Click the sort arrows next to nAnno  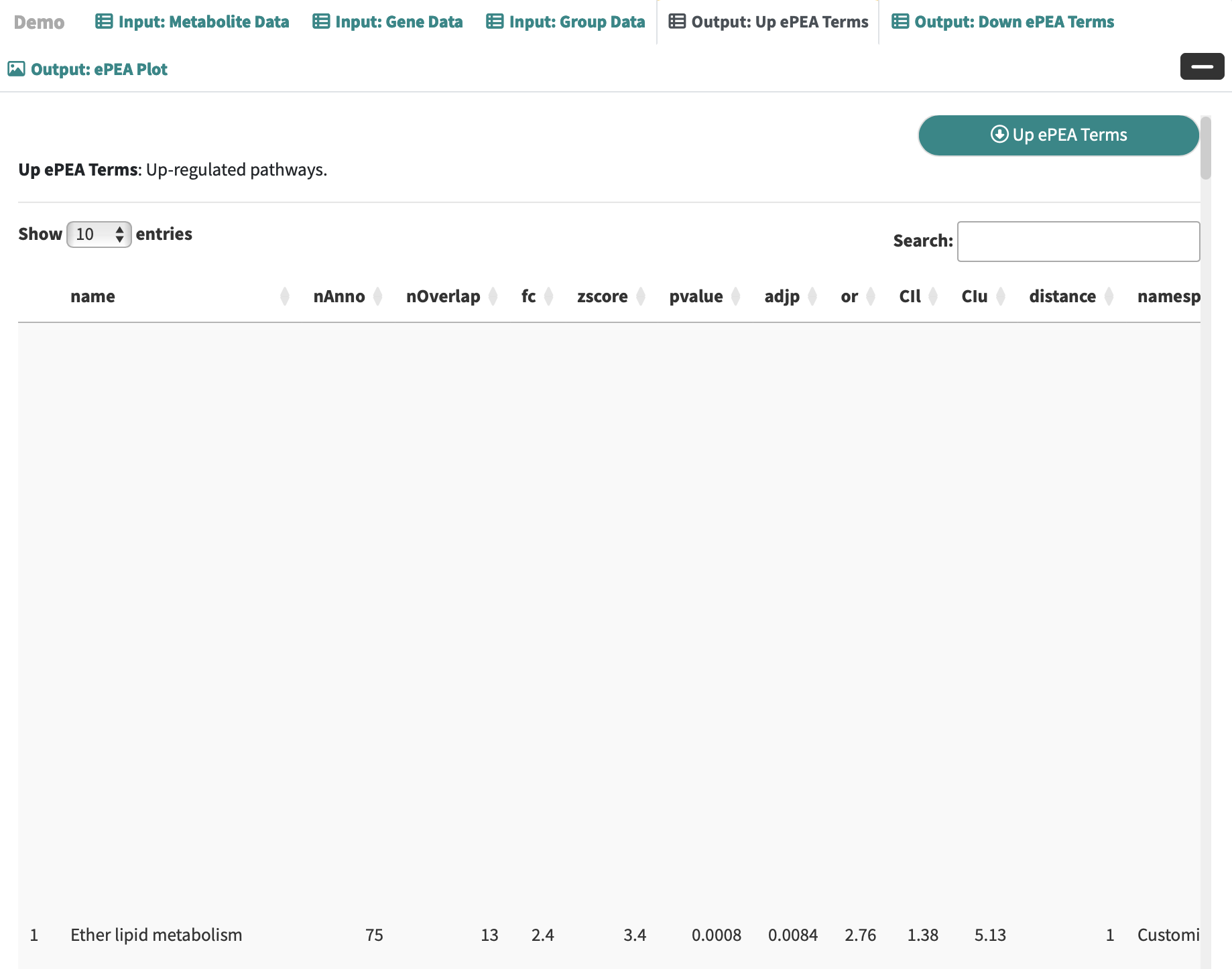[x=377, y=296]
